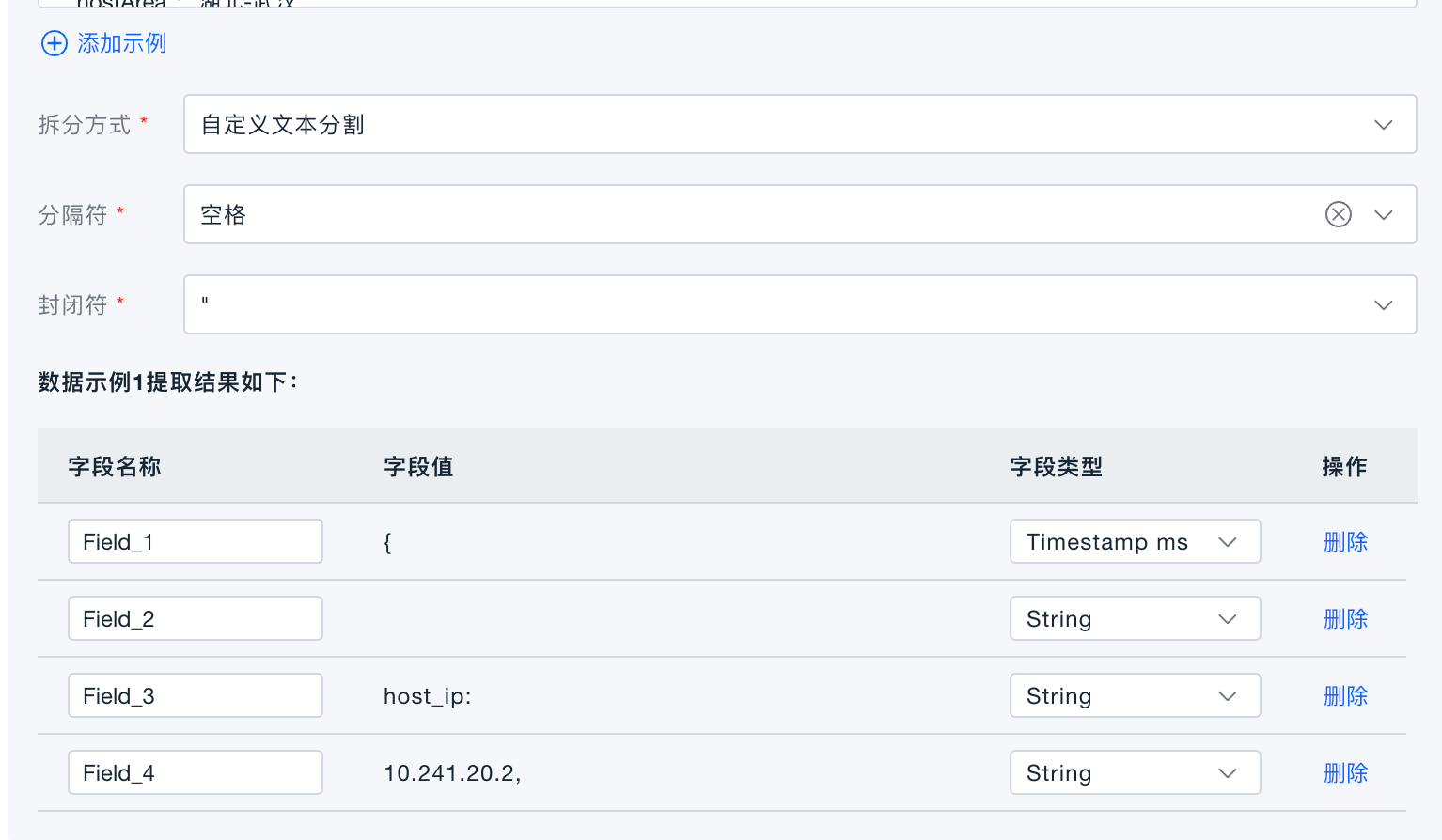Click 删除 to remove Field_1
Viewport: 1442px width, 840px height.
click(1345, 541)
